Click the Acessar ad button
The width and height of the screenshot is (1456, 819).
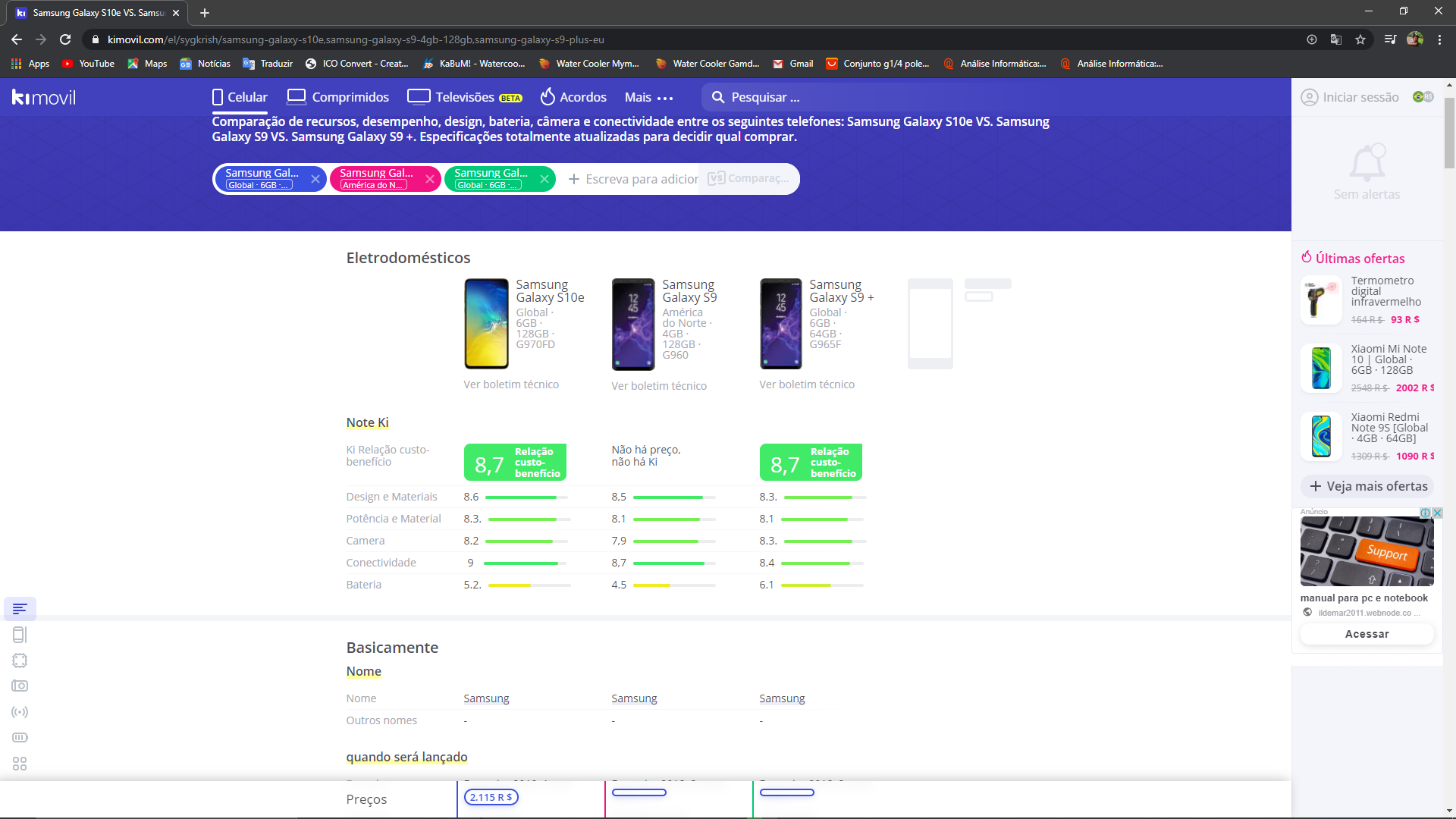pos(1367,634)
